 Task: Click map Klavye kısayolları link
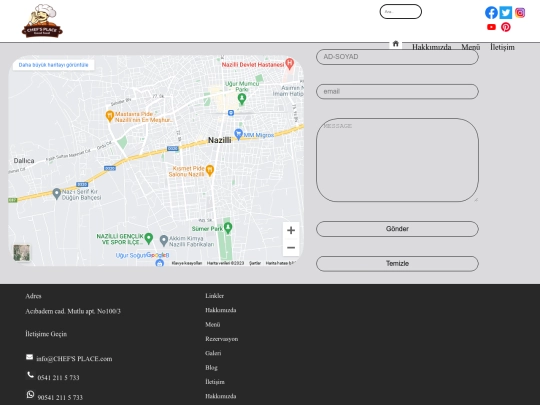[187, 263]
